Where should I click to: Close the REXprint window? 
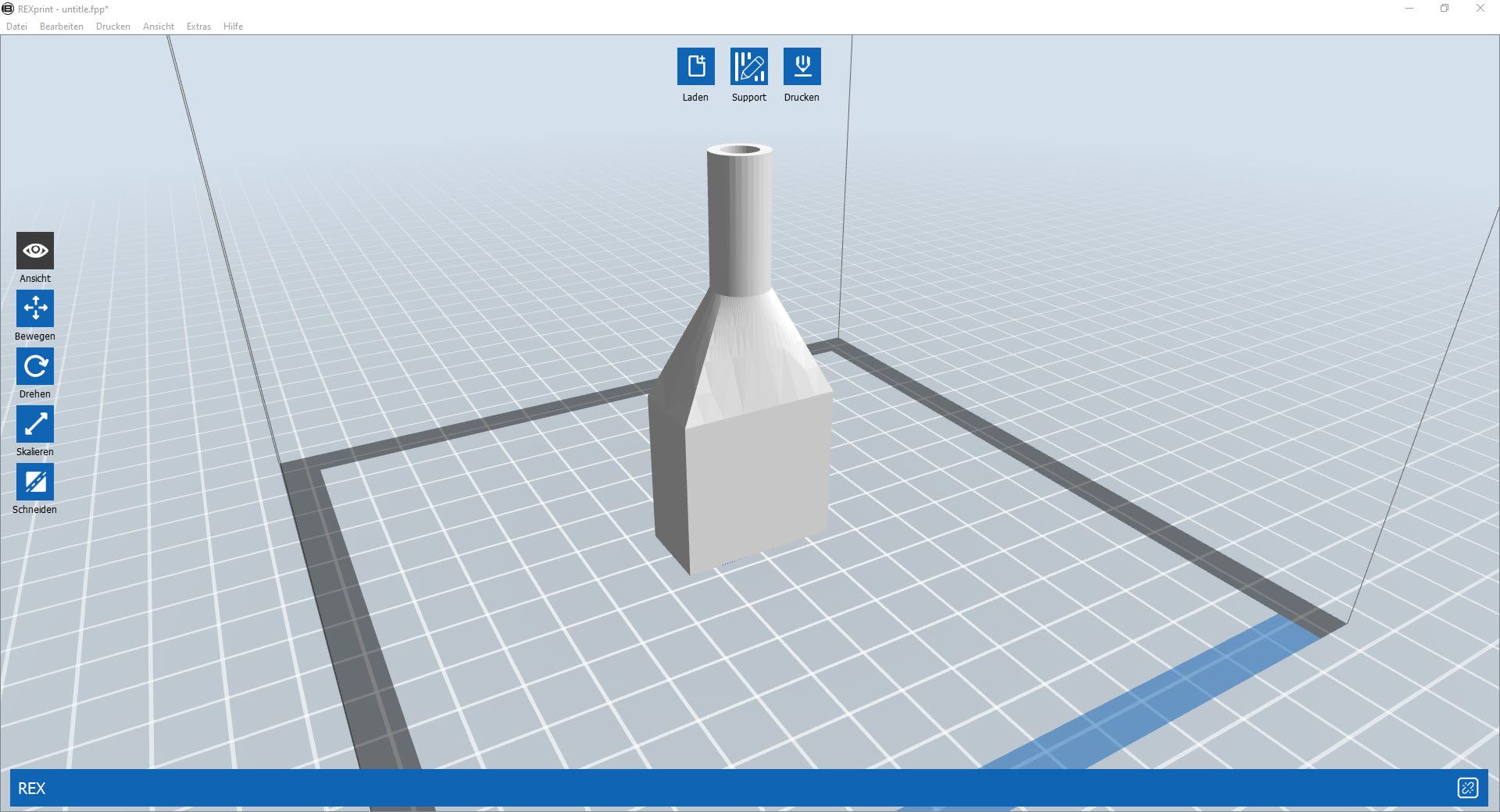click(x=1480, y=9)
